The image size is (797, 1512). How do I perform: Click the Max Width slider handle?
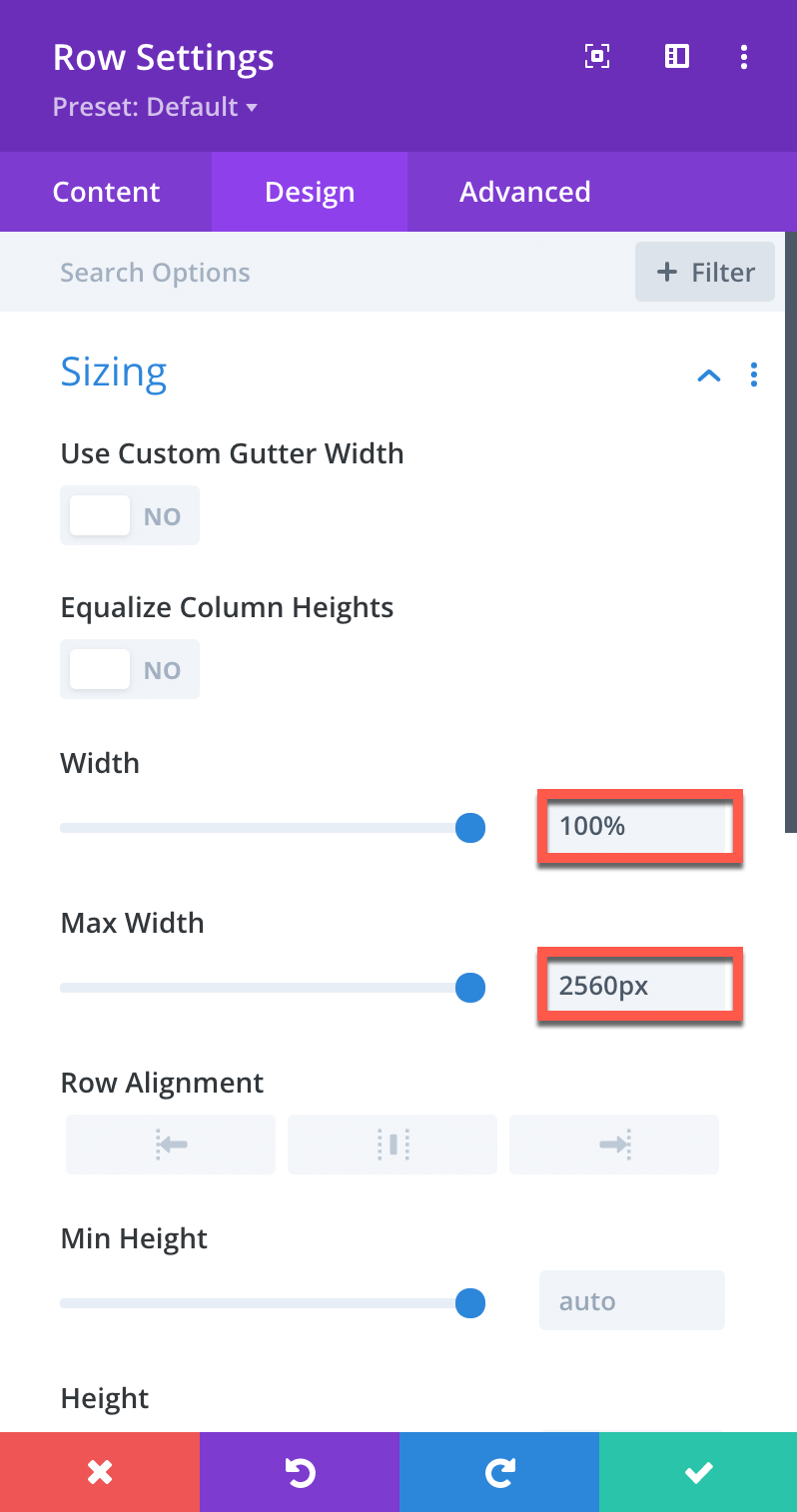470,988
